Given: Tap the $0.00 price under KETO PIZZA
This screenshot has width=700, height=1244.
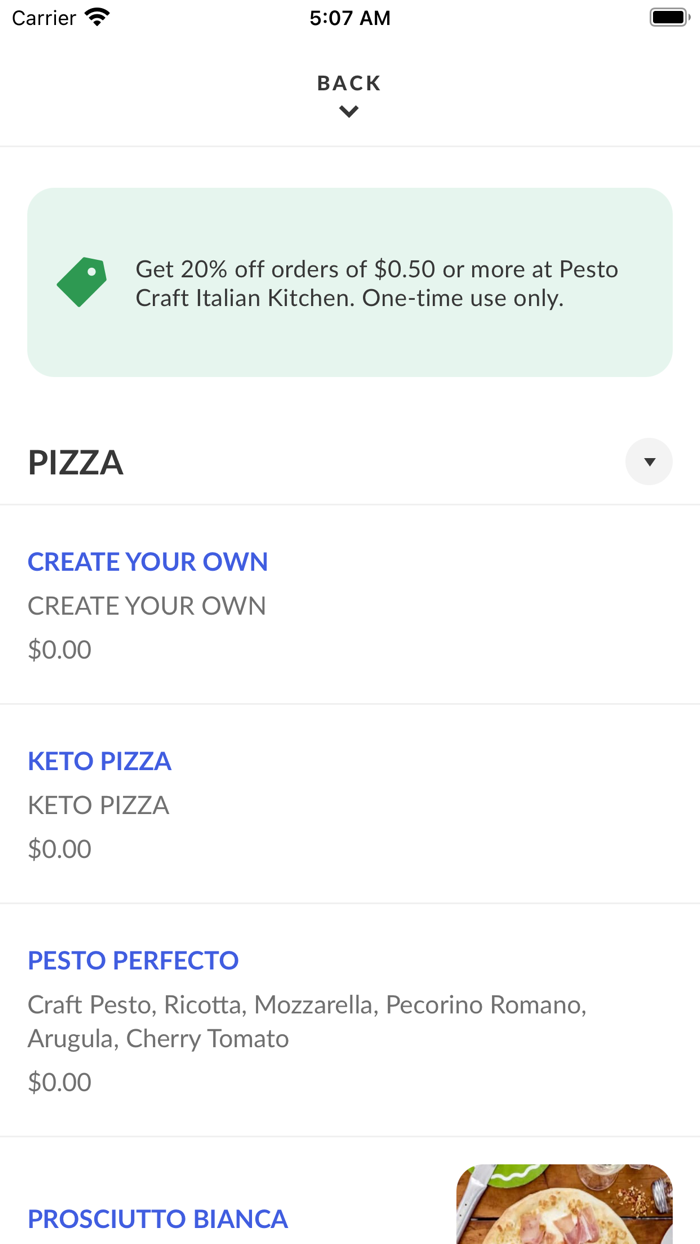Looking at the screenshot, I should pos(58,848).
